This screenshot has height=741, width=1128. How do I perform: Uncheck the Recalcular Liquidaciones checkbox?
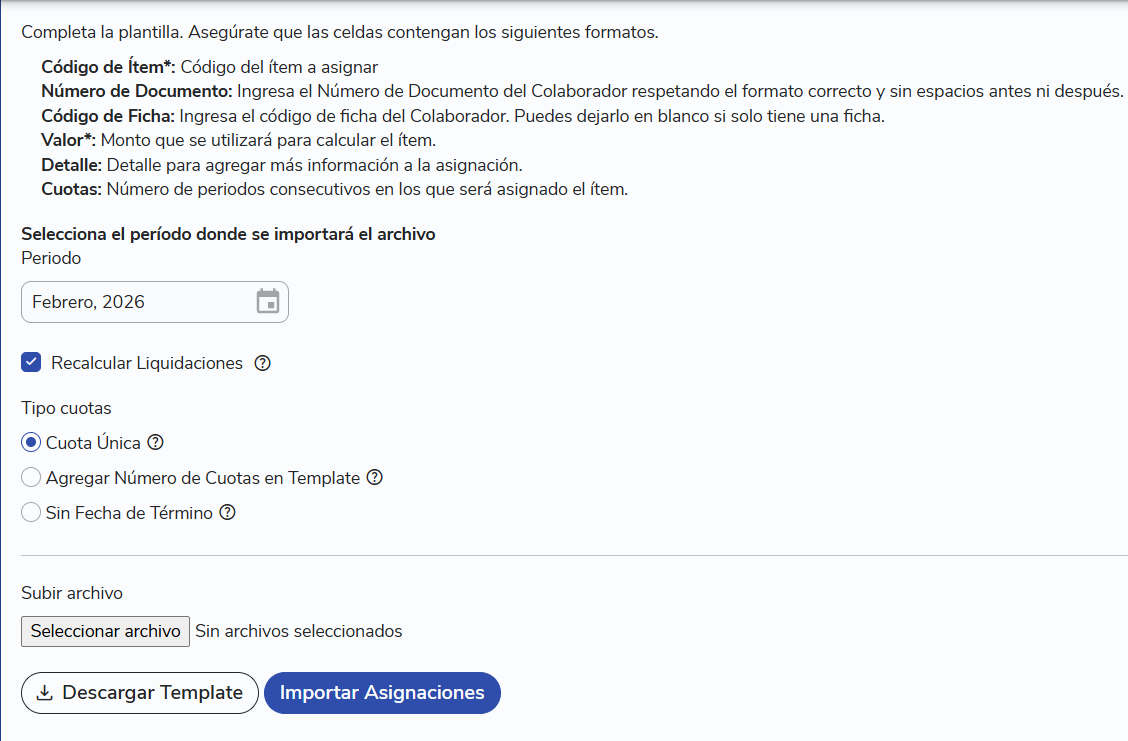click(x=31, y=362)
